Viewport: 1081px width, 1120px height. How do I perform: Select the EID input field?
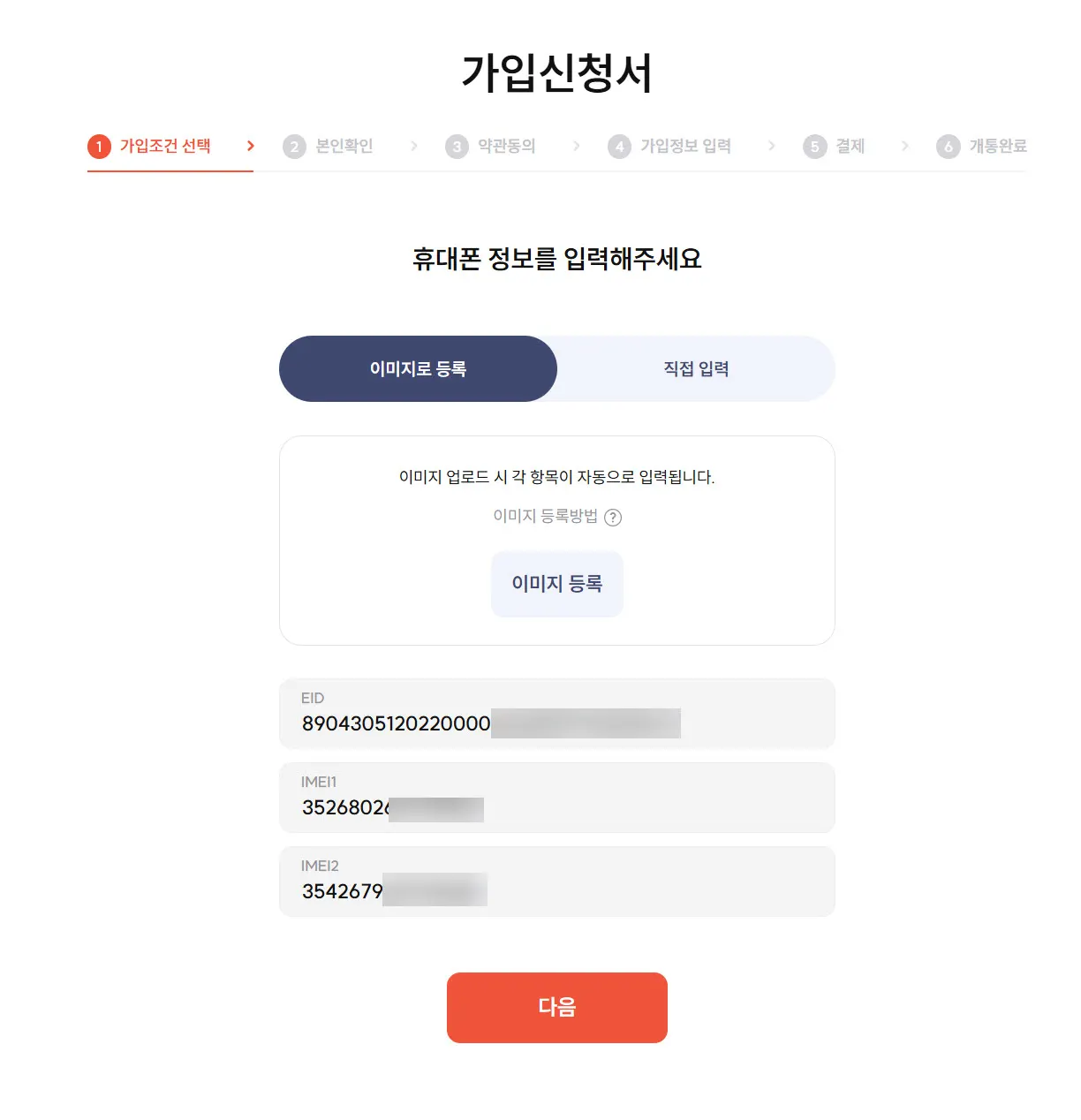click(556, 714)
